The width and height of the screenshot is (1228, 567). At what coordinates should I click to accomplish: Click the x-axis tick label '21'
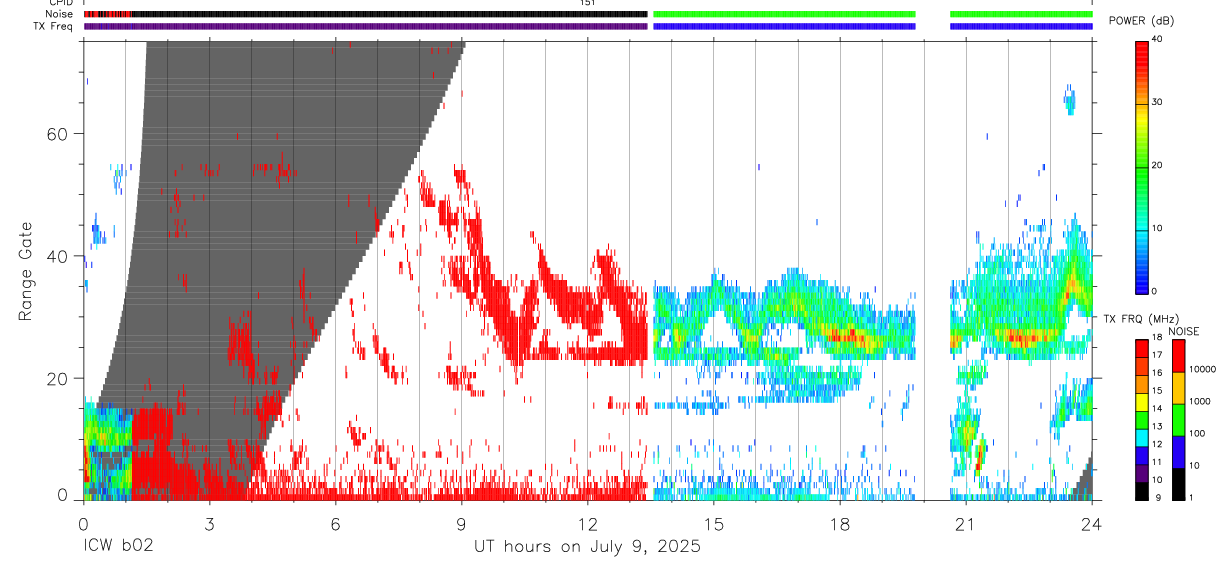[966, 524]
